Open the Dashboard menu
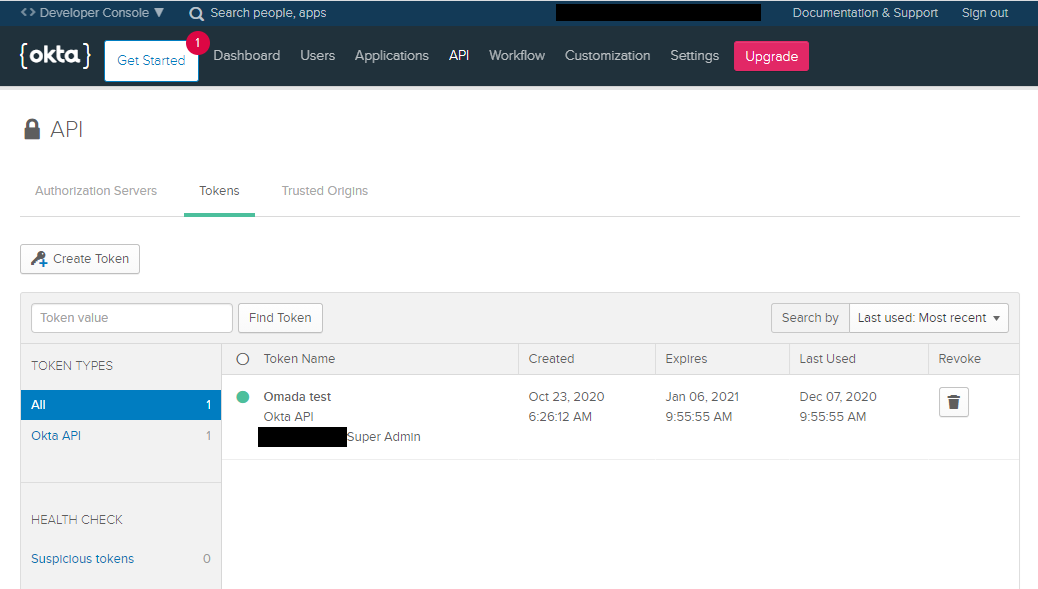The image size is (1038, 589). [246, 56]
